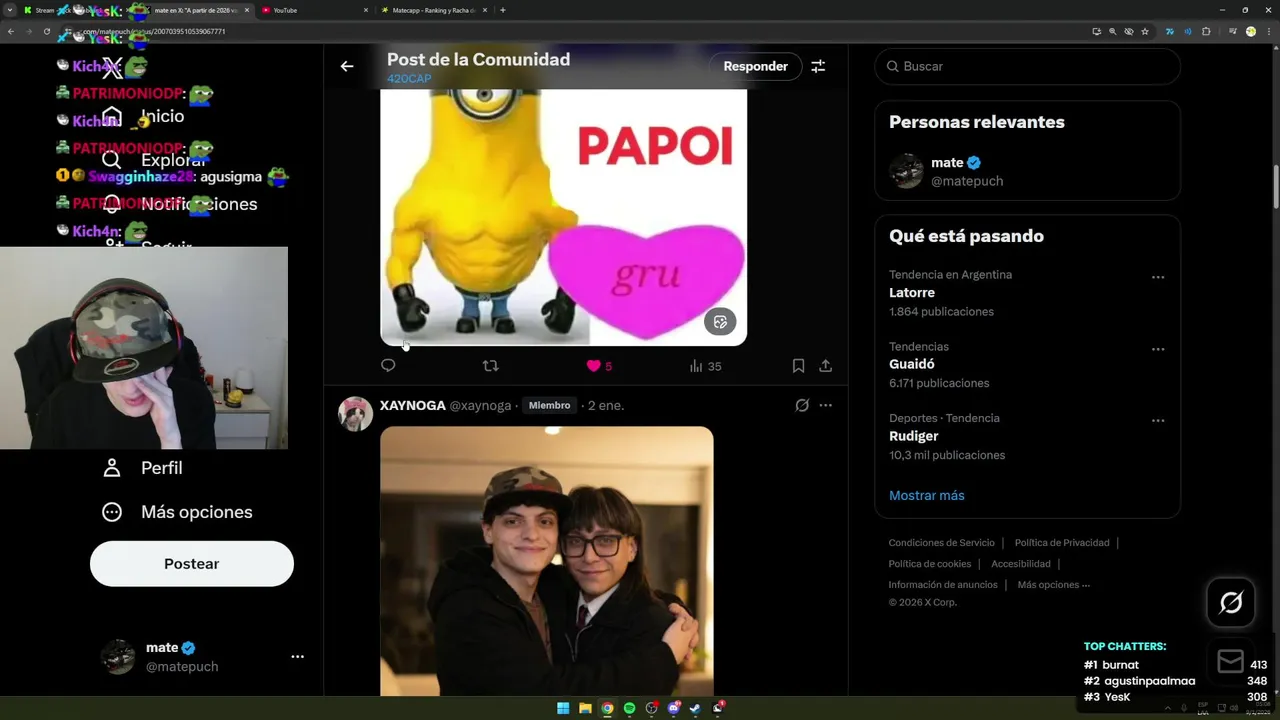Screen dimensions: 1280x720
Task: More options for the Latorre trend
Action: pyautogui.click(x=1158, y=277)
